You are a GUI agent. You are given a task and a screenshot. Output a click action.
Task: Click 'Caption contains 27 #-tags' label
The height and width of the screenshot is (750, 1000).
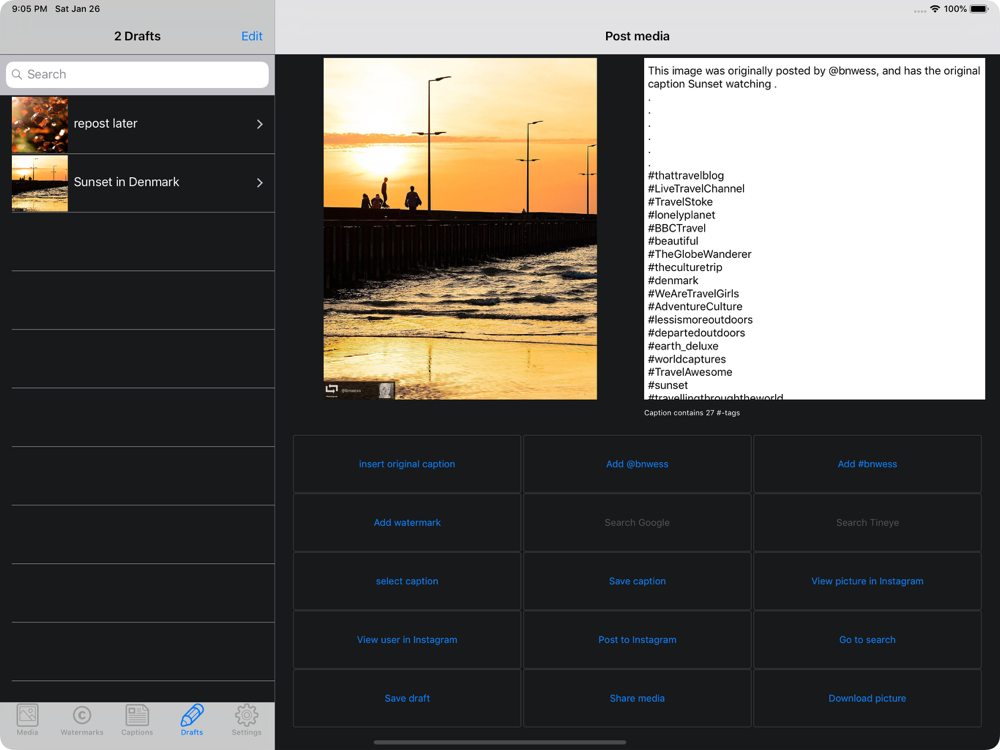click(692, 413)
